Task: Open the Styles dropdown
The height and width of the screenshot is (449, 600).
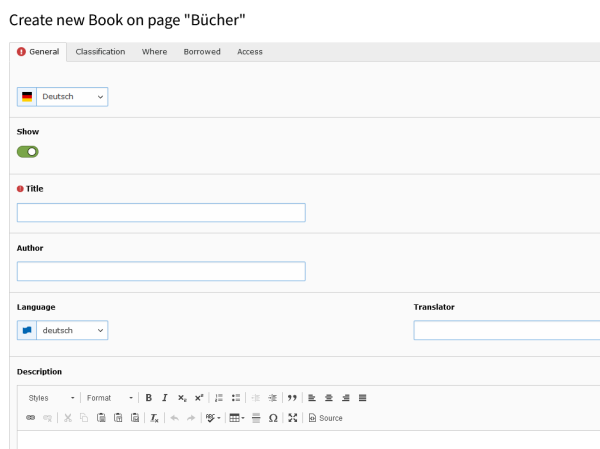Action: pyautogui.click(x=51, y=398)
